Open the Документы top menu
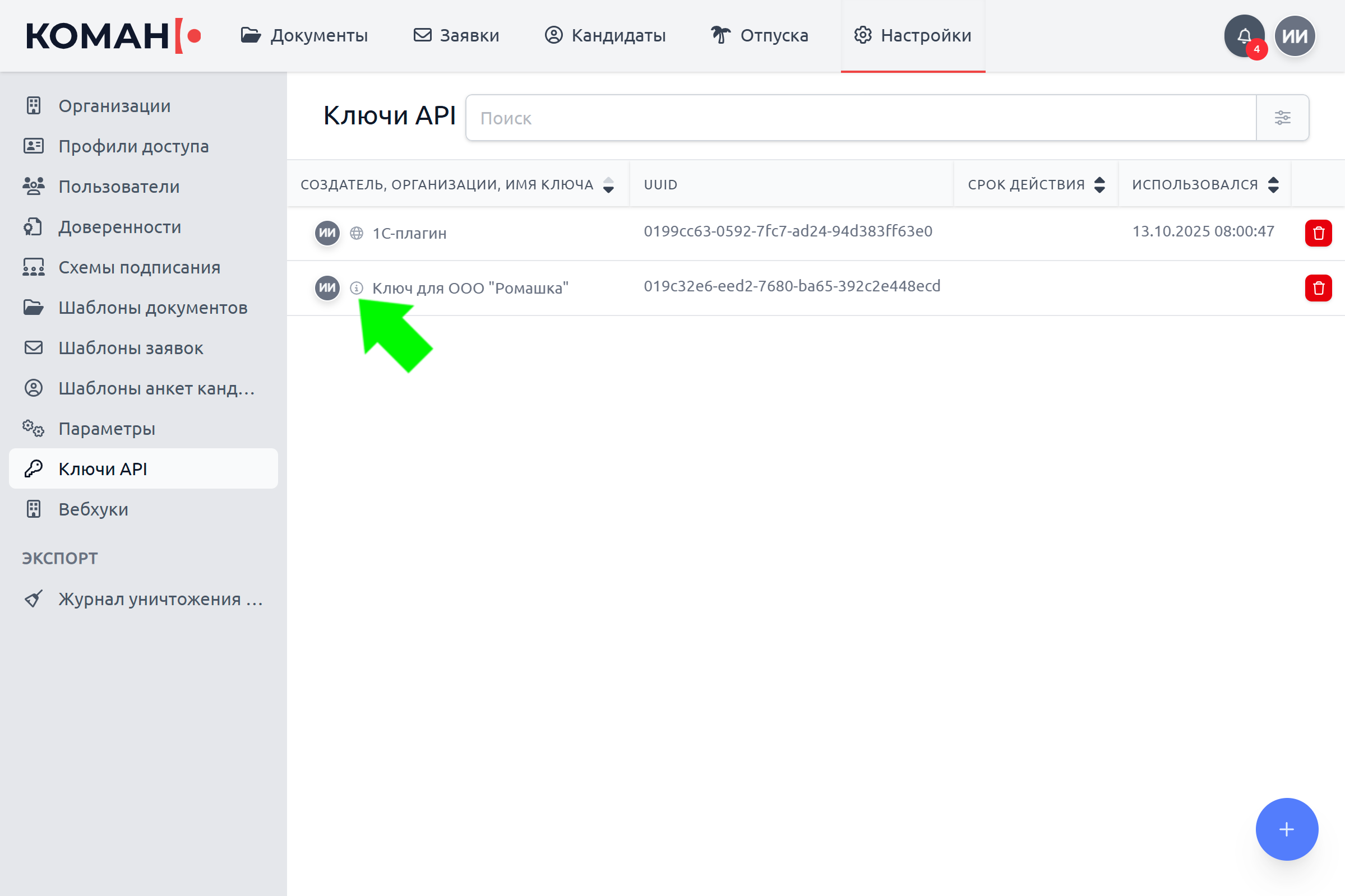 click(304, 35)
